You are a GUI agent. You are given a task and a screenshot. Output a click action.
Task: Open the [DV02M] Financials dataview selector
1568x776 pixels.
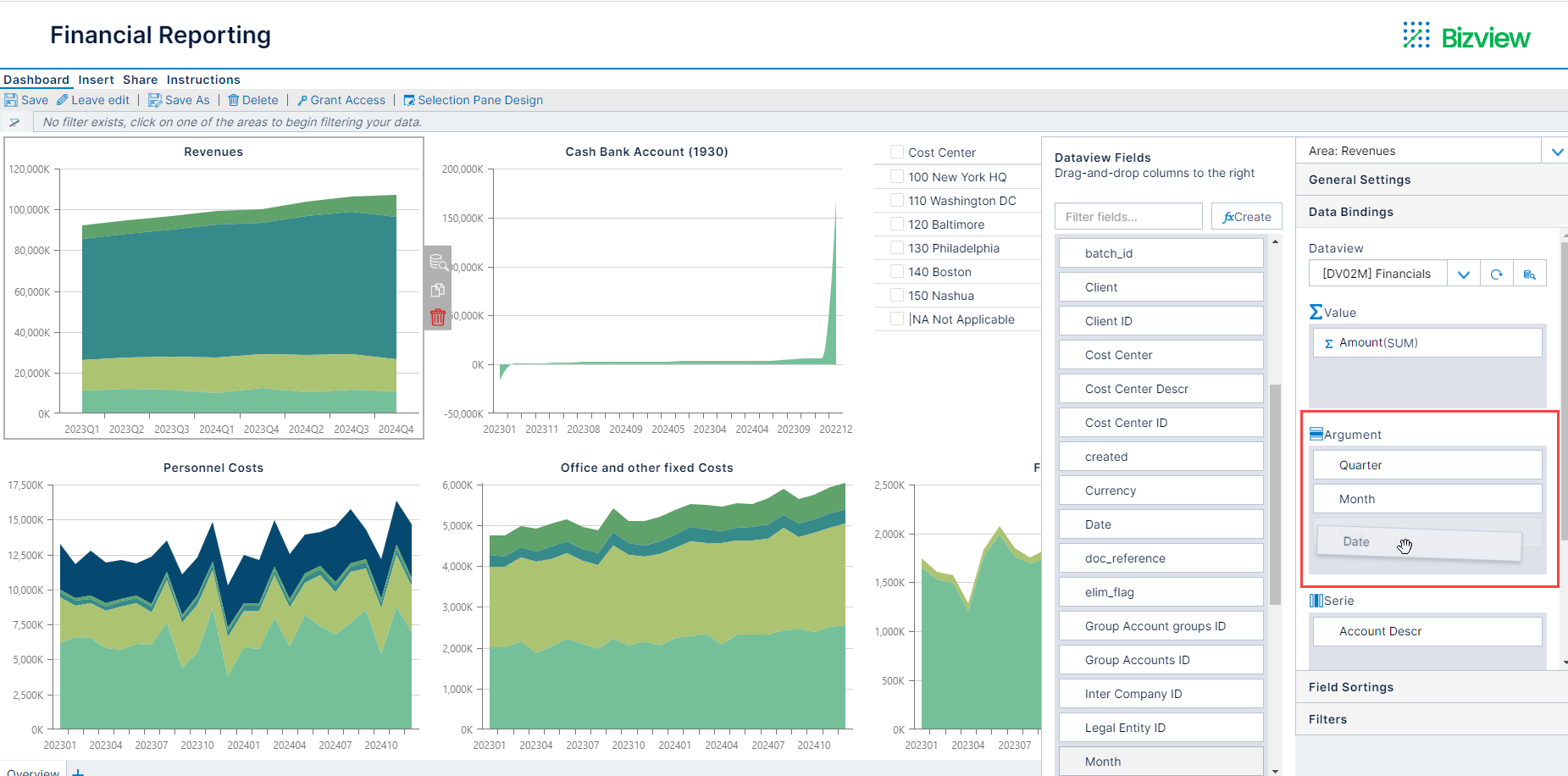pyautogui.click(x=1463, y=273)
